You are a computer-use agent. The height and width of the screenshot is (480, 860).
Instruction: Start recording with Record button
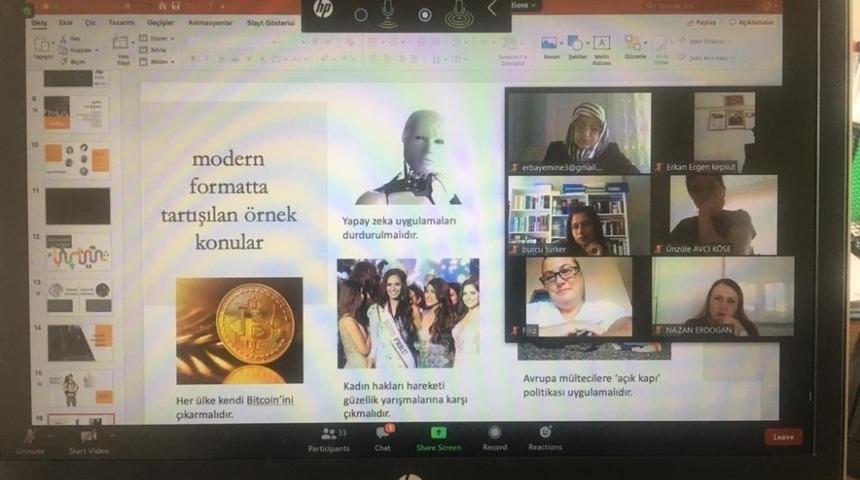pyautogui.click(x=495, y=438)
